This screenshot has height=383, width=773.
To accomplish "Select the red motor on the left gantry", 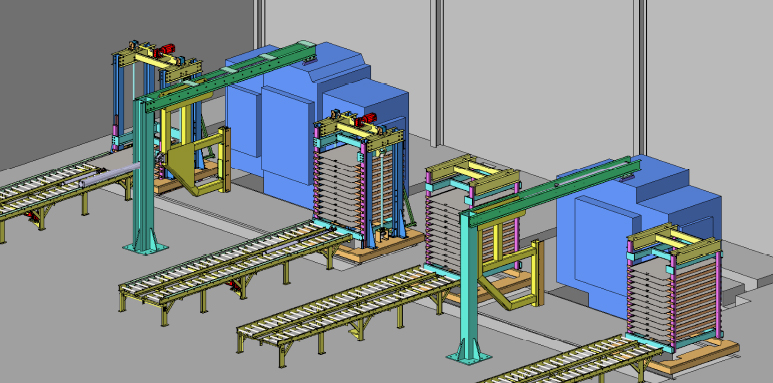I will pos(165,50).
